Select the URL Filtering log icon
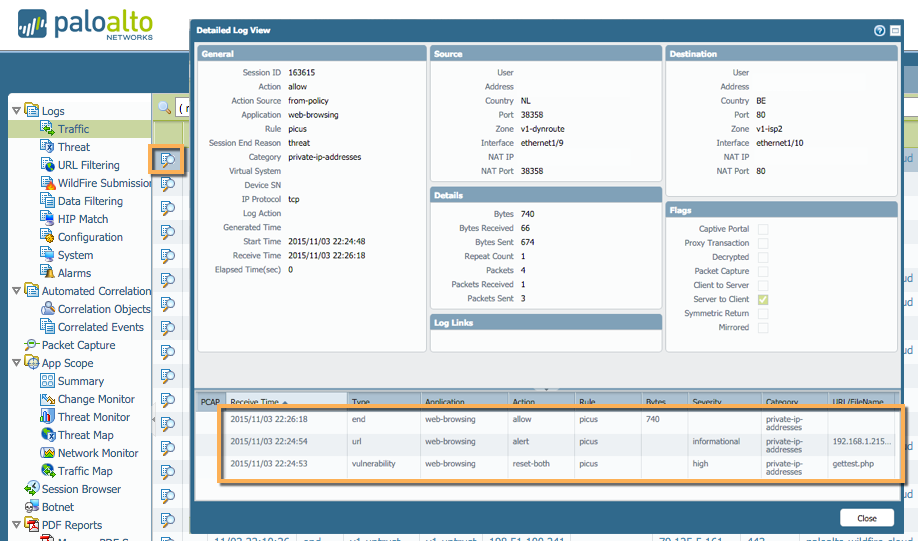 (48, 165)
